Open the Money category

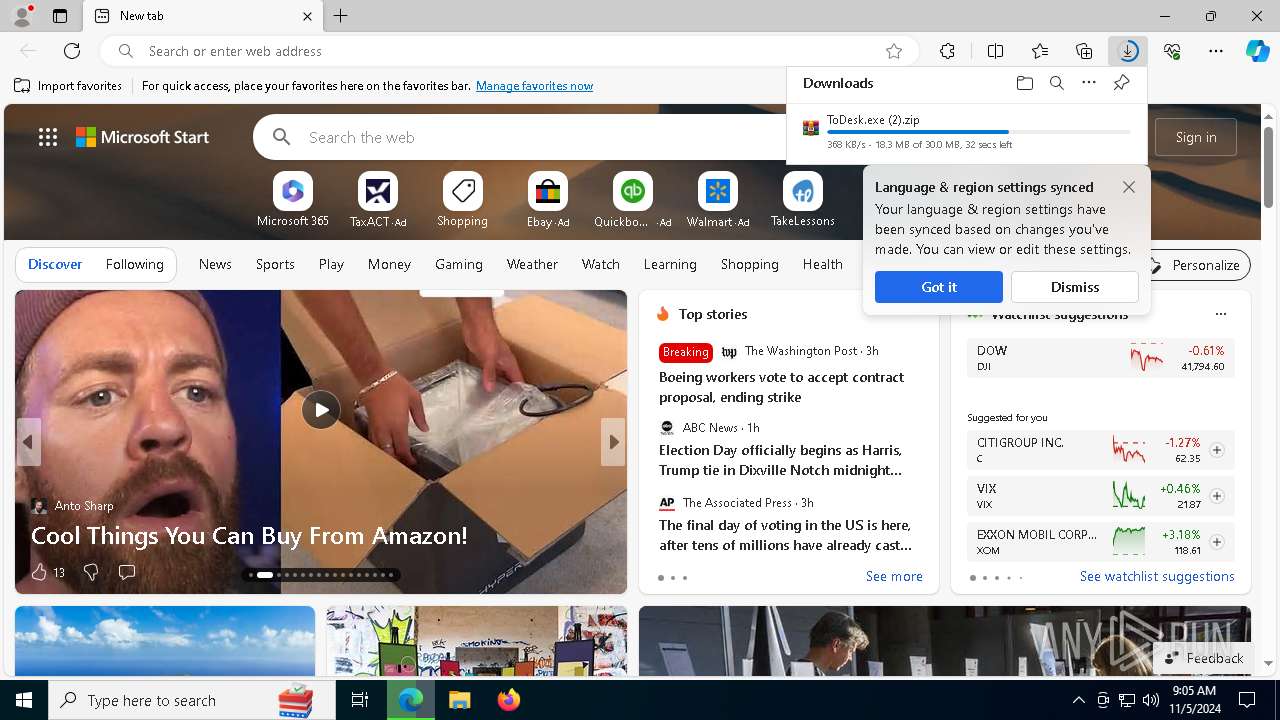[389, 264]
